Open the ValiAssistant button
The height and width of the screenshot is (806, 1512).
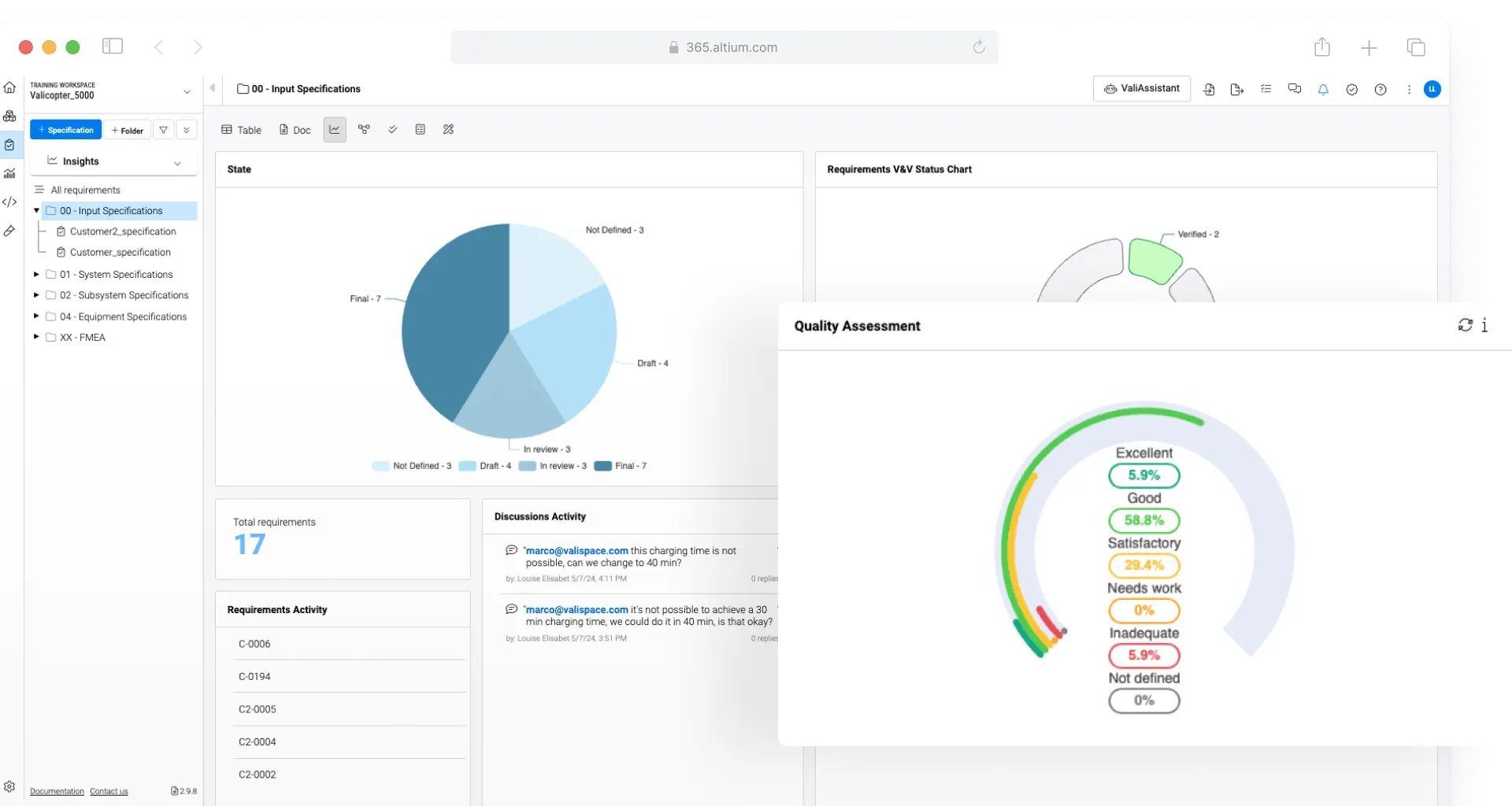pos(1141,89)
